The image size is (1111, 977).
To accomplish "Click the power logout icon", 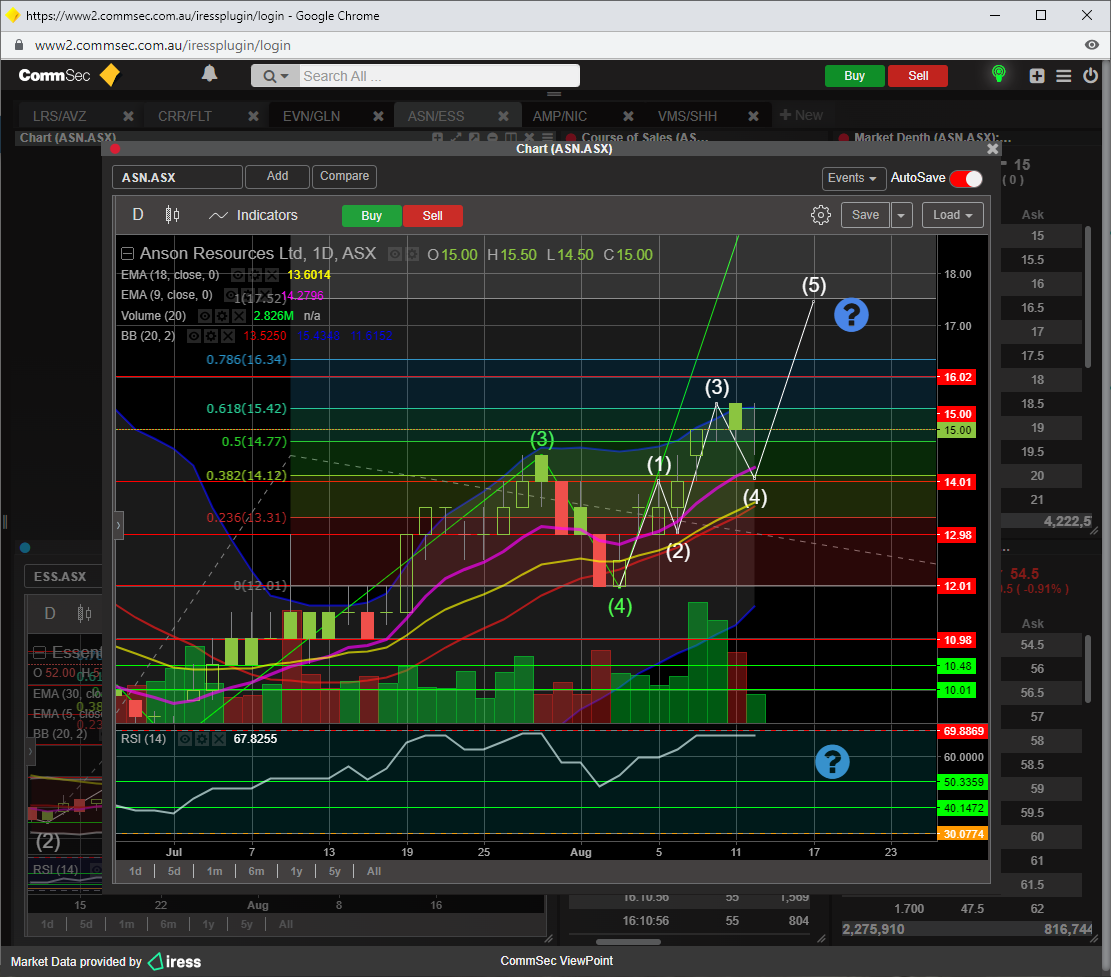I will (x=1090, y=75).
